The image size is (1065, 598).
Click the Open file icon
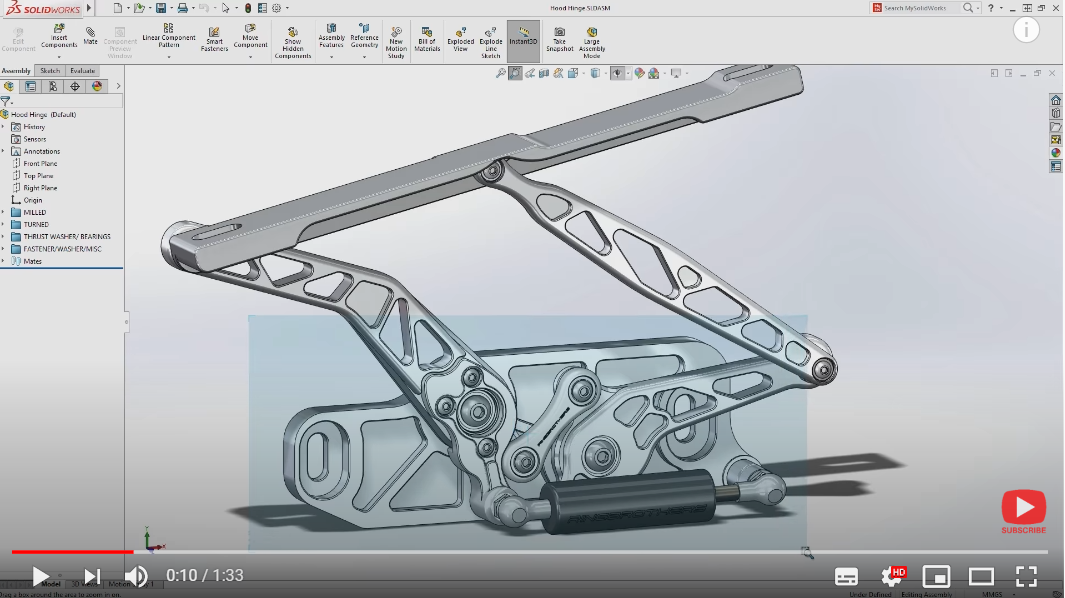click(x=139, y=8)
